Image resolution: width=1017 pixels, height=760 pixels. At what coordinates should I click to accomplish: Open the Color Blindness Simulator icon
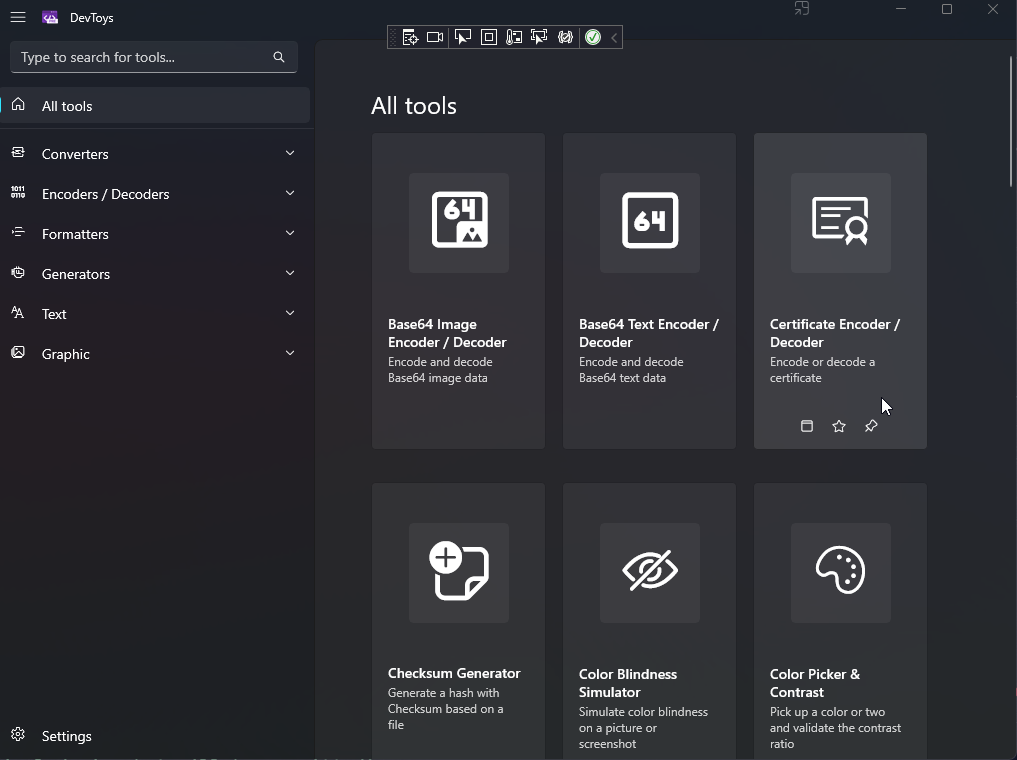point(650,571)
